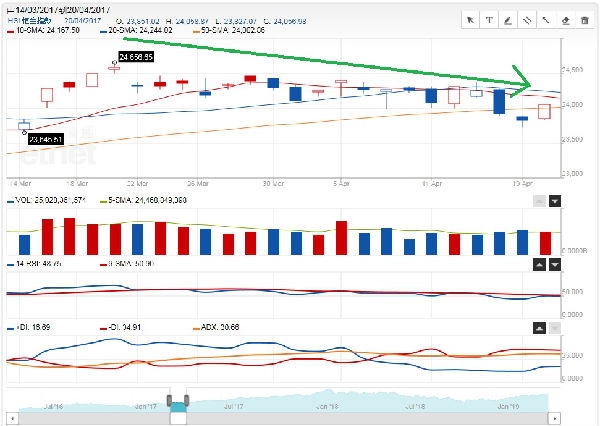Image resolution: width=600 pixels, height=426 pixels.
Task: Select the parallel channel line tool
Action: click(526, 19)
